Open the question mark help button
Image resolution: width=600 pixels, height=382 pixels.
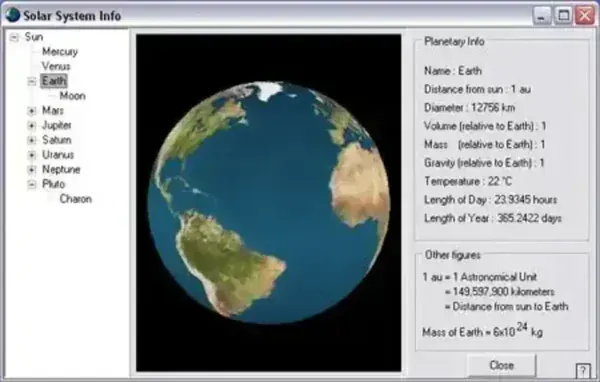click(x=583, y=371)
